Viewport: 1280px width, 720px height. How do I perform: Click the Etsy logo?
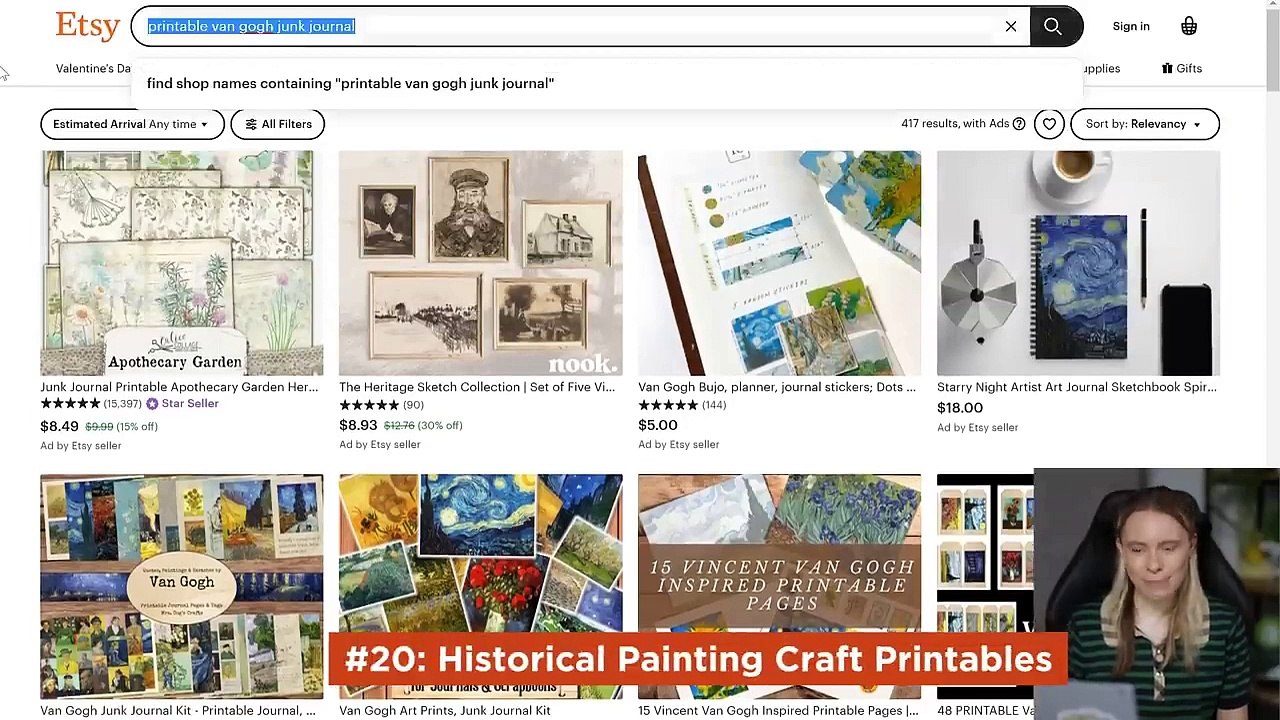(x=88, y=26)
